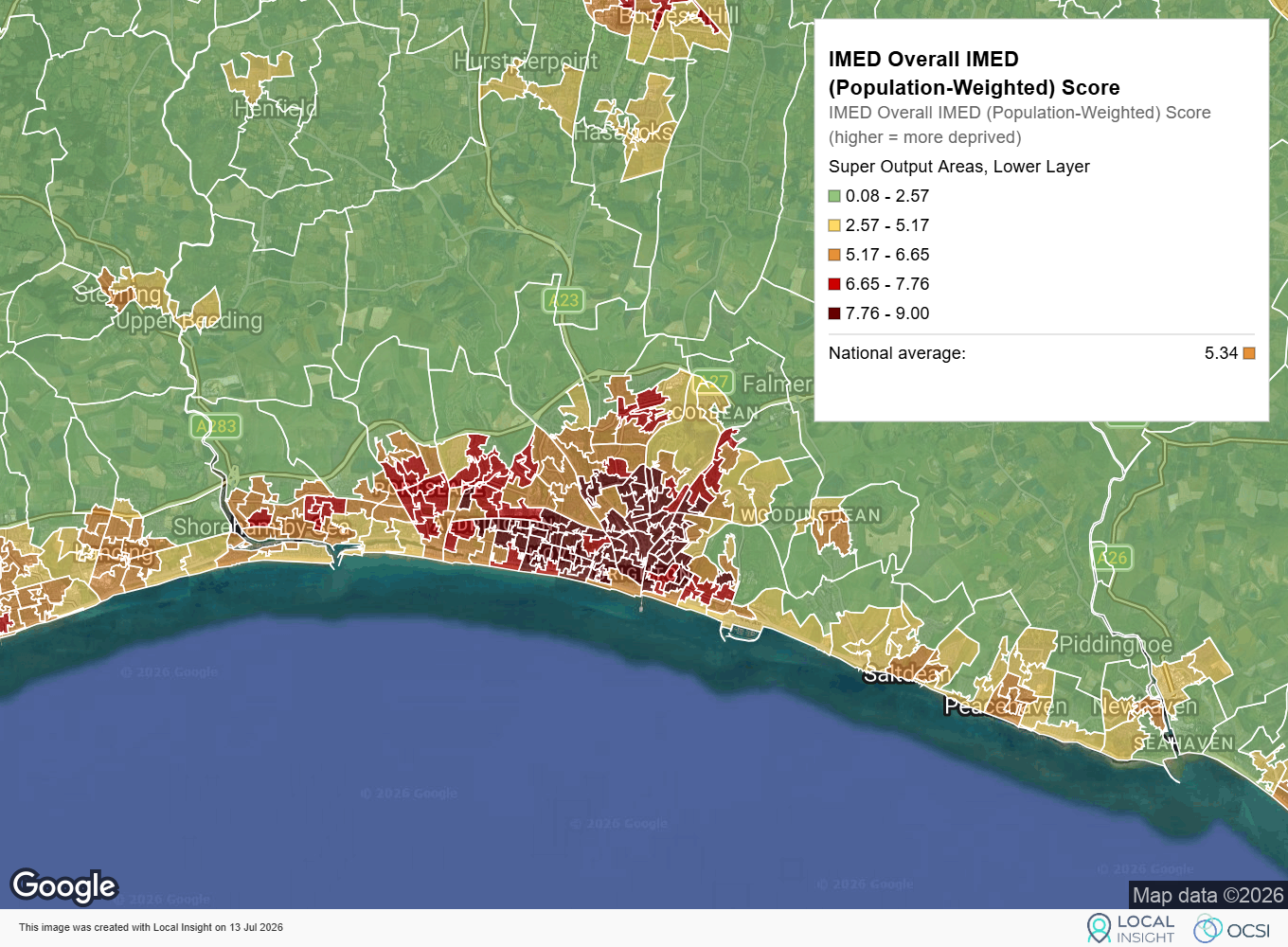
Task: Click the '0.08 - 2.57' range label
Action: click(887, 196)
